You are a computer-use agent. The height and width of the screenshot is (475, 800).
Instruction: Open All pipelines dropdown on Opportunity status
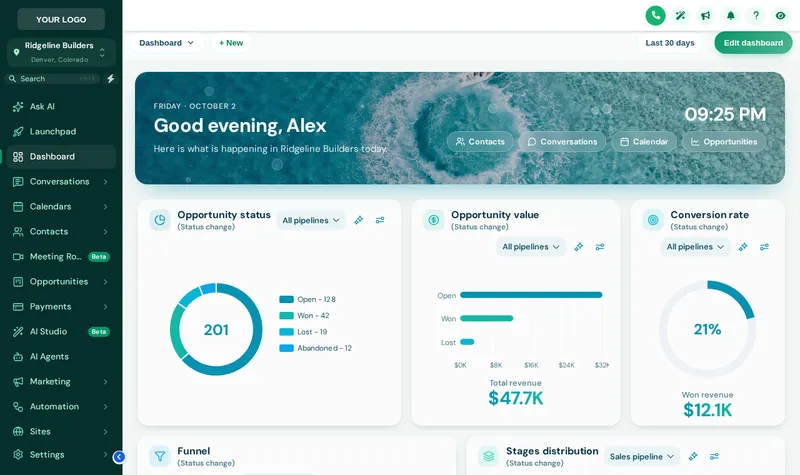pyautogui.click(x=311, y=220)
